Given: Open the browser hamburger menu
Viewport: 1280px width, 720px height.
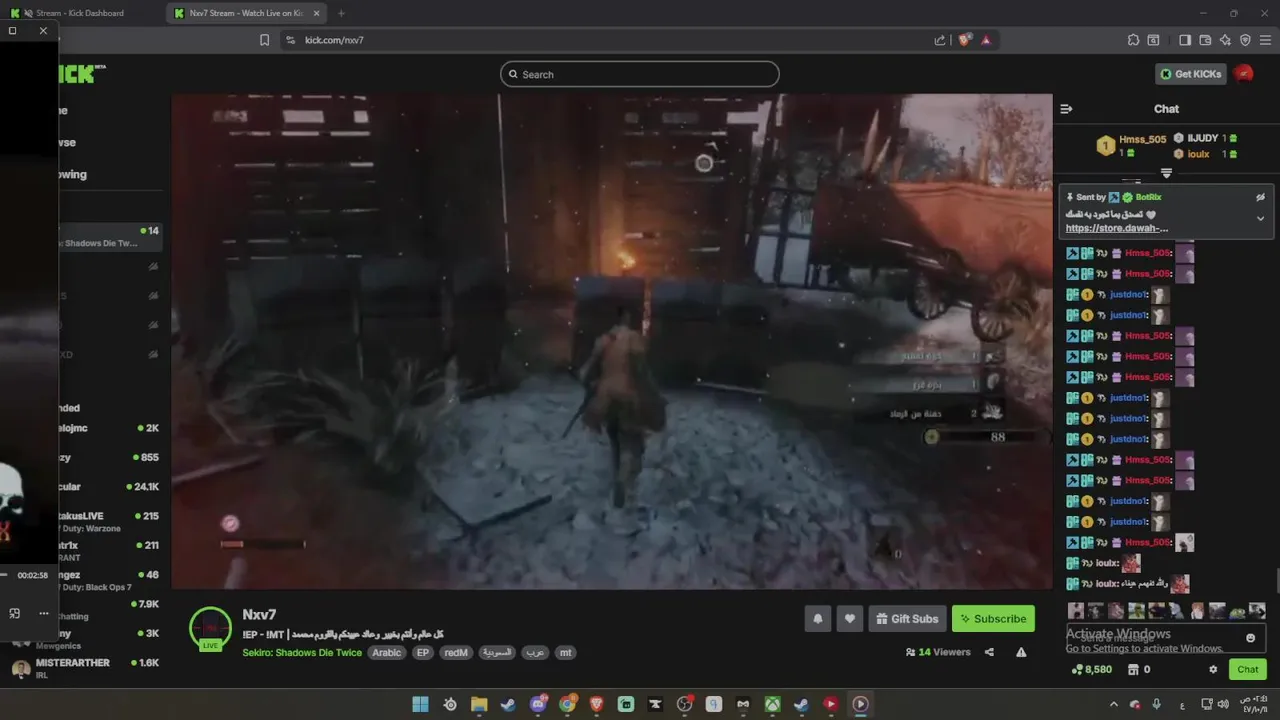Looking at the screenshot, I should tap(1265, 40).
